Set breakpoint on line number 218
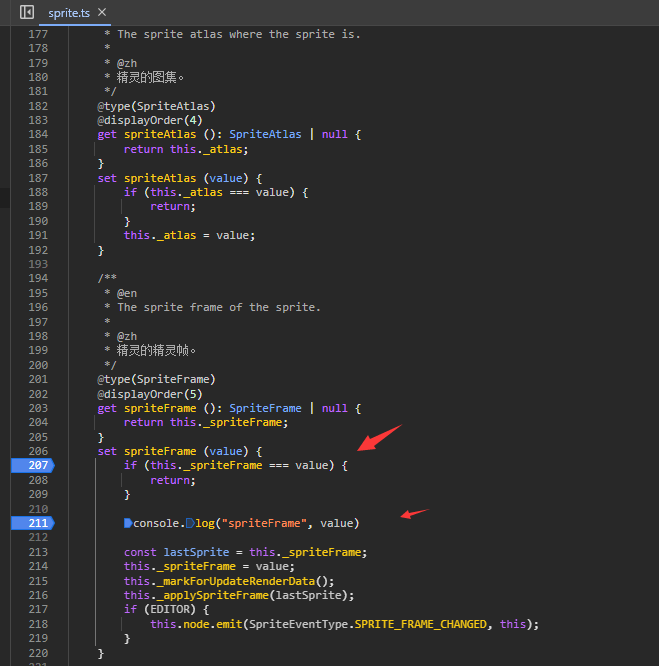Viewport: 659px width, 666px height. click(x=38, y=624)
